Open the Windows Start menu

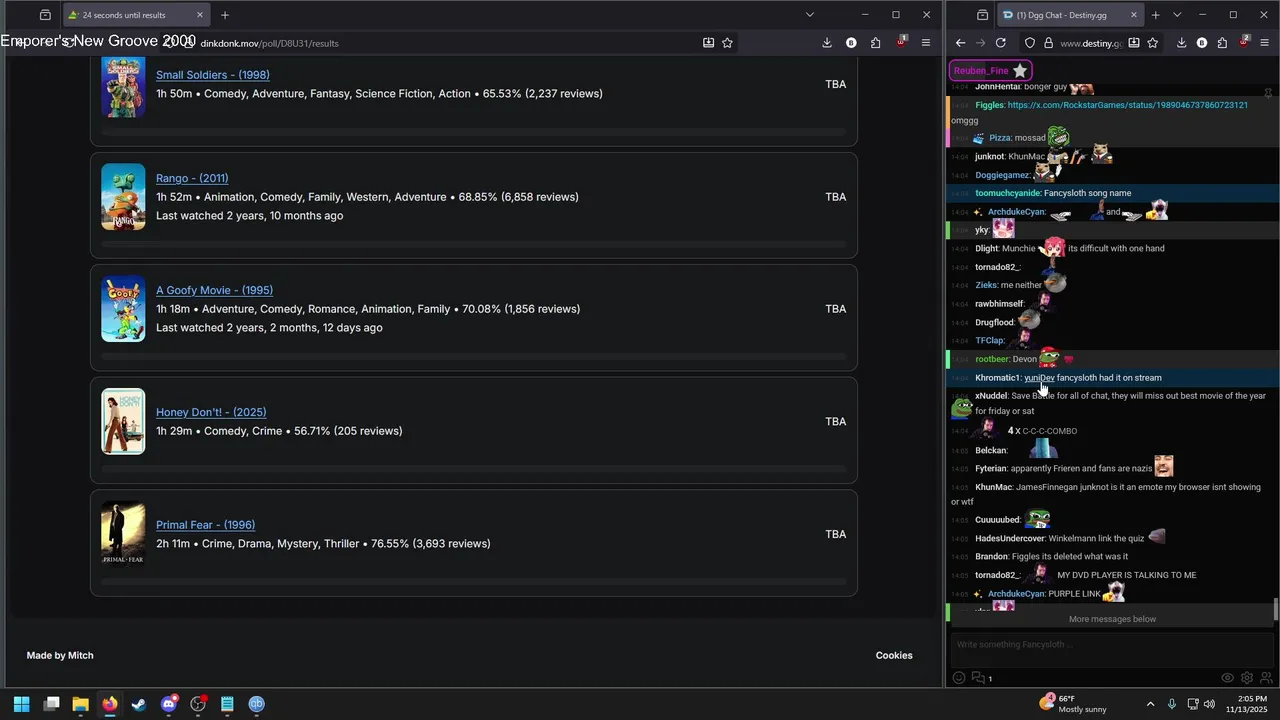point(22,704)
